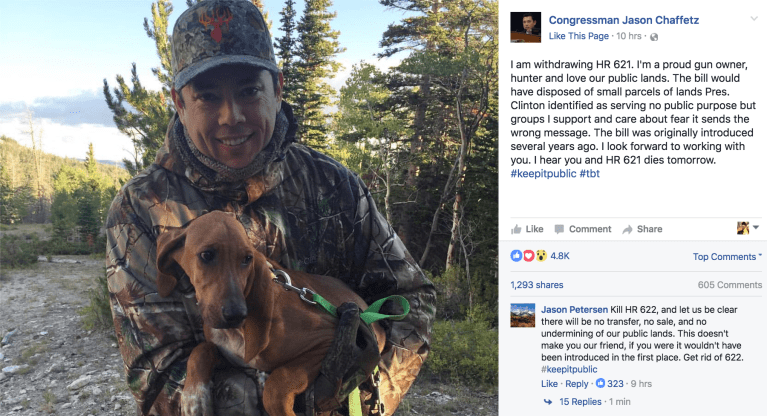The width and height of the screenshot is (767, 416).
Task: Open the photo of man holding puppy
Action: tap(250, 208)
